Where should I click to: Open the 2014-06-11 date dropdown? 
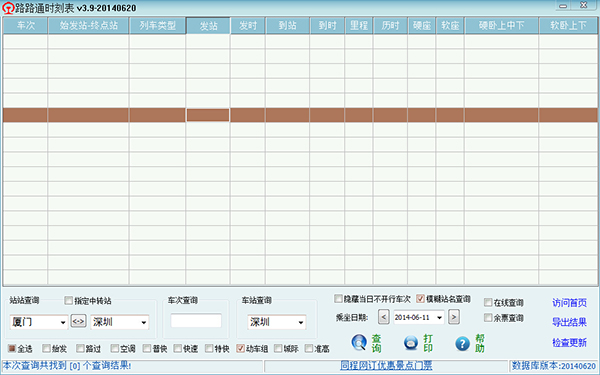pos(439,317)
